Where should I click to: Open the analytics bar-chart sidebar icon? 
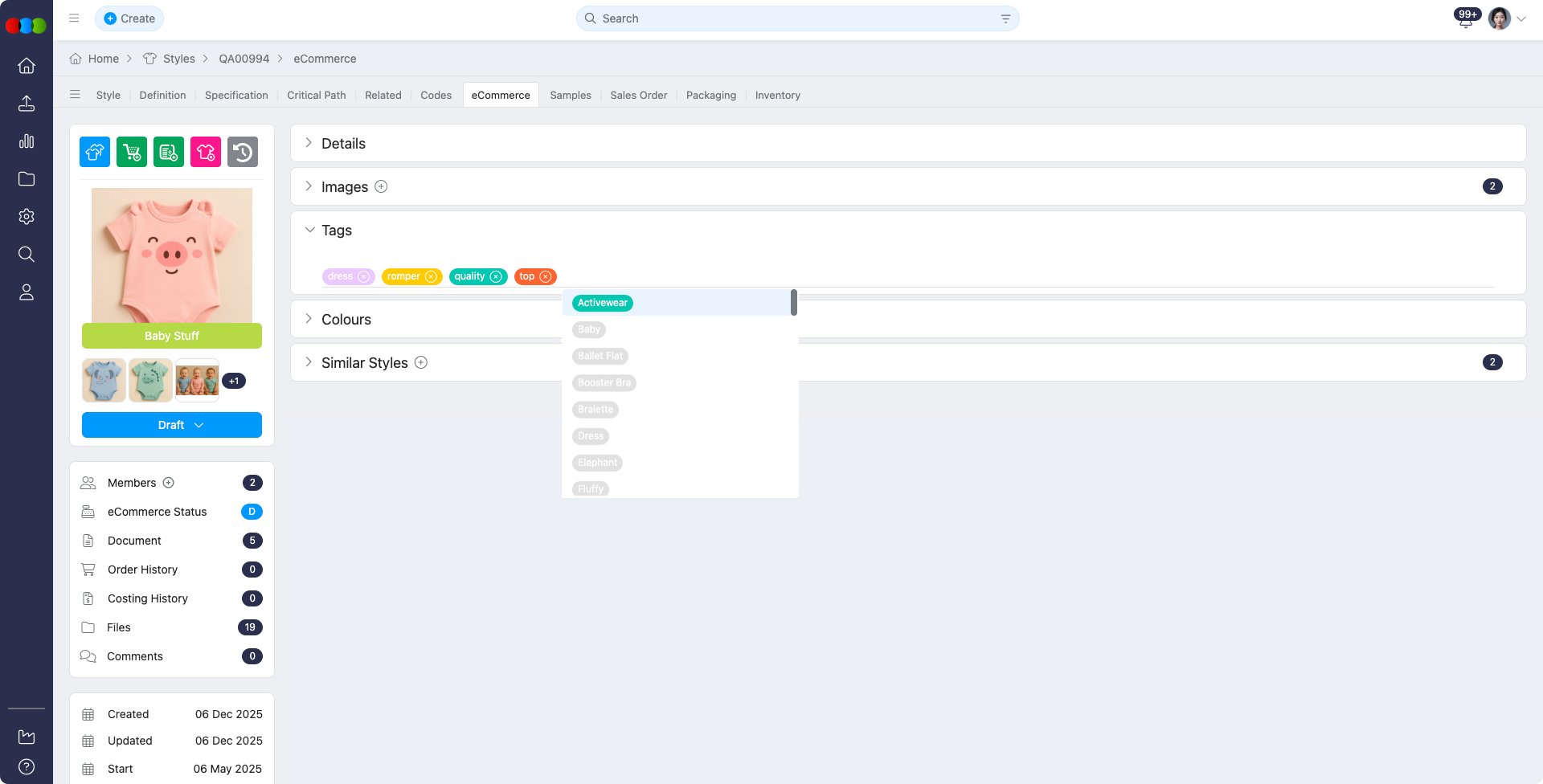tap(27, 141)
